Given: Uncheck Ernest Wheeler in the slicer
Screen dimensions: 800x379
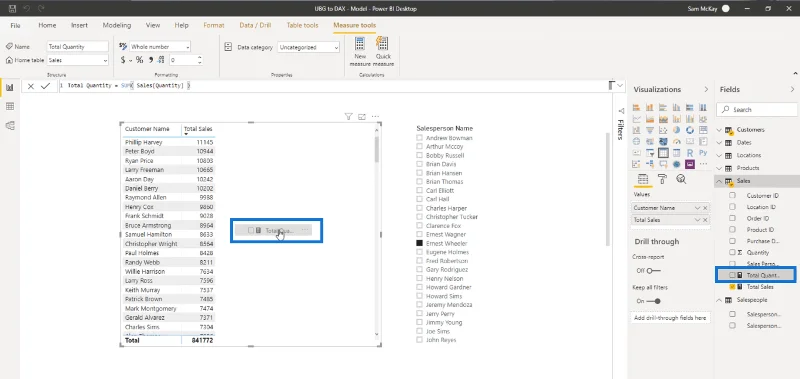Looking at the screenshot, I should 419,243.
